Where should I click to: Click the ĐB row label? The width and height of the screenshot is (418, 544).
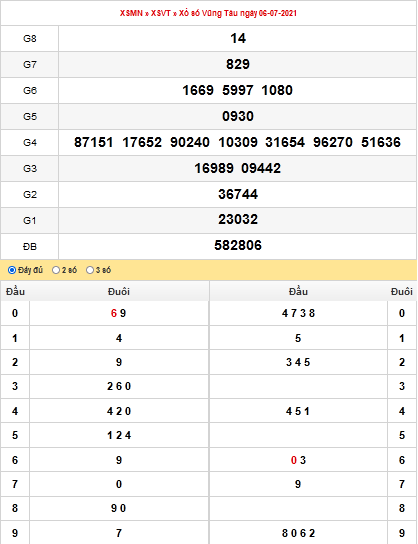point(29,246)
